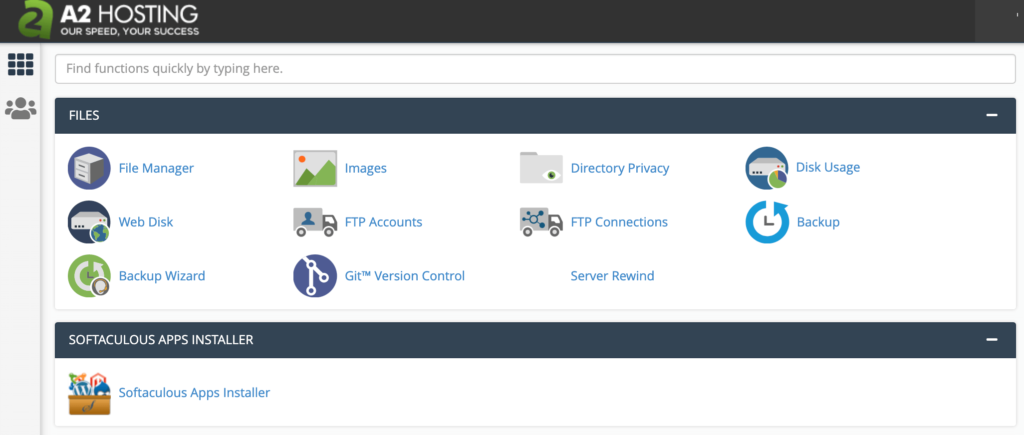
Task: Collapse the Softaculous Apps Installer section
Action: (991, 340)
